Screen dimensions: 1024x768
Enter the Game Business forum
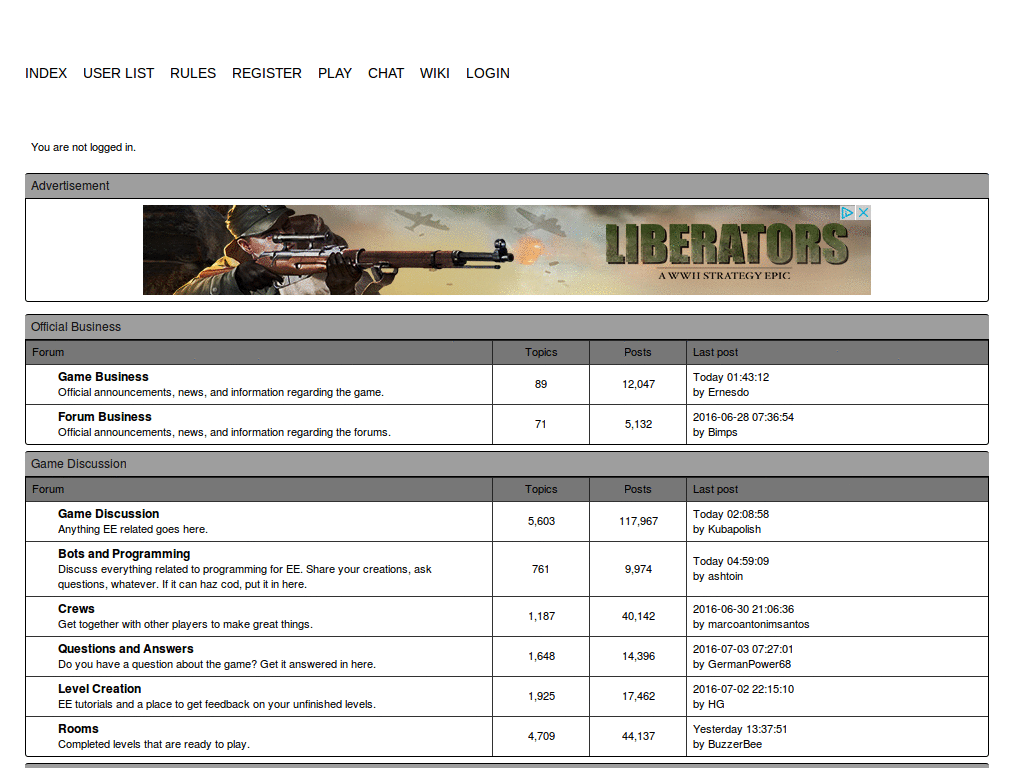[x=103, y=377]
